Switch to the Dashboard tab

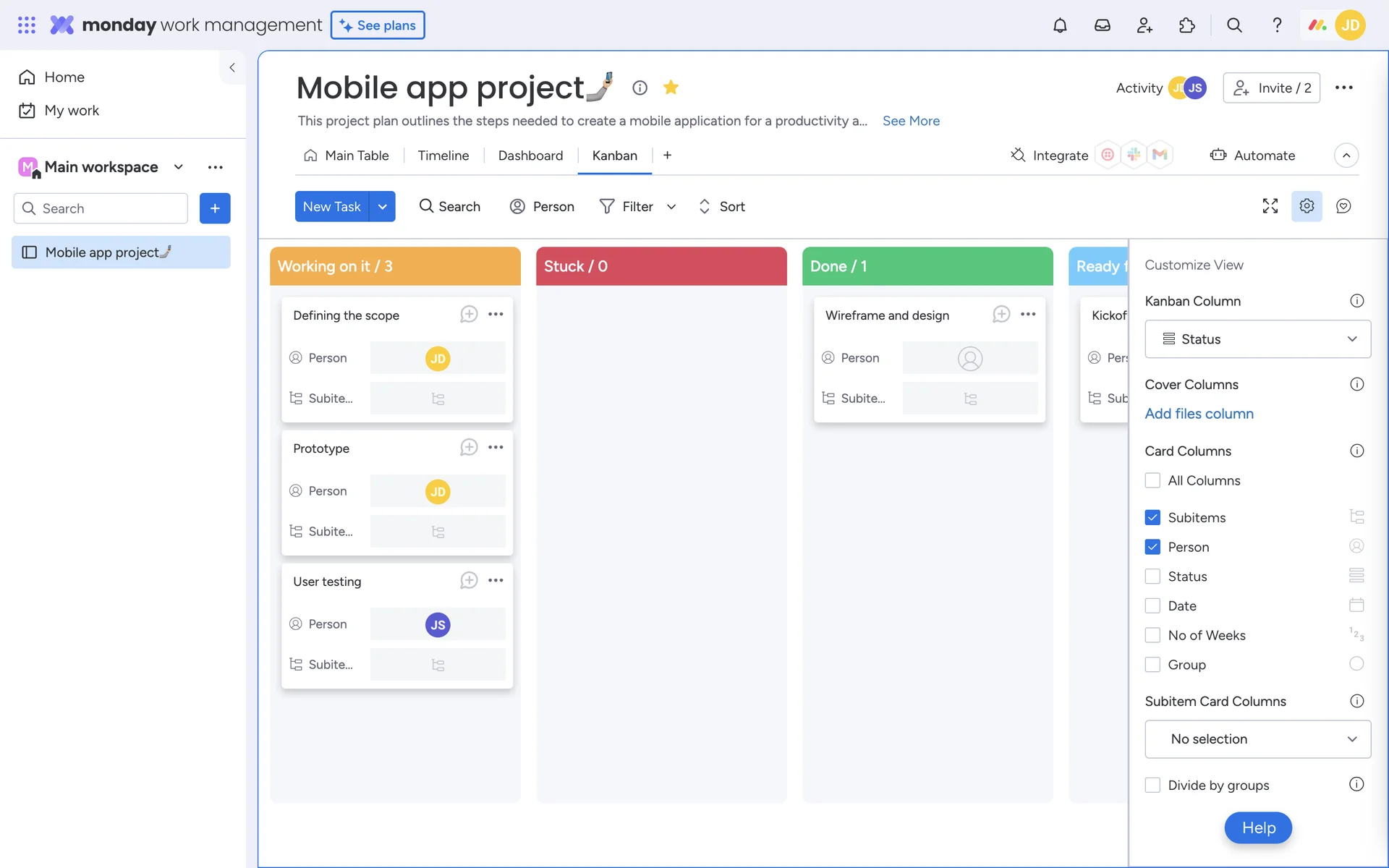coord(530,156)
